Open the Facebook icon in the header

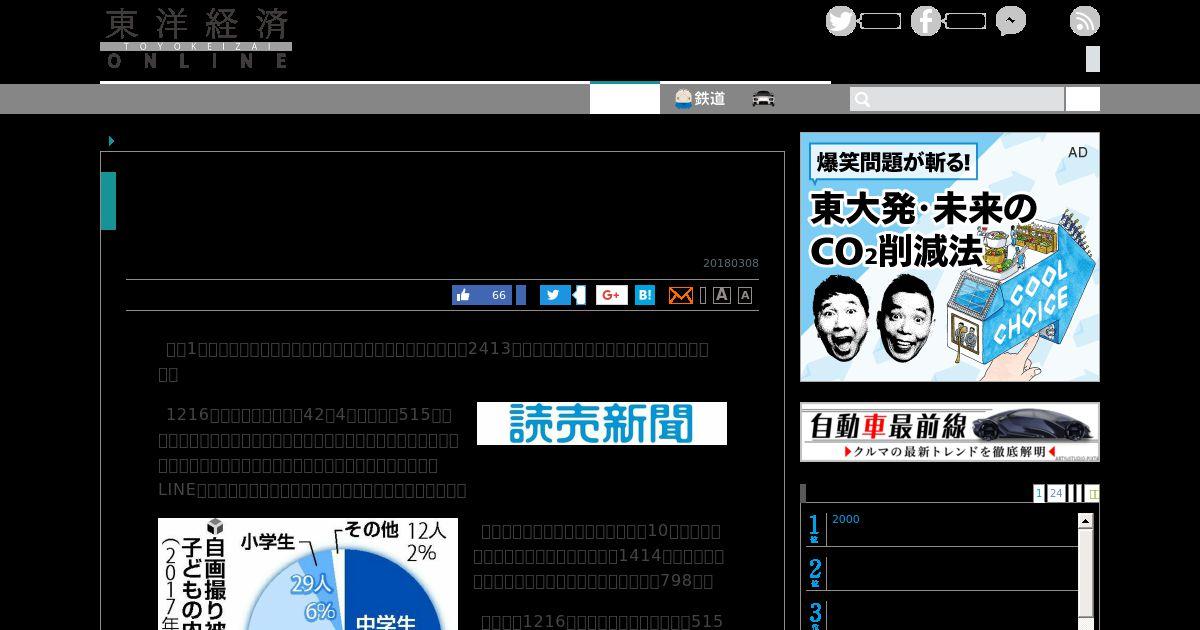pos(926,21)
